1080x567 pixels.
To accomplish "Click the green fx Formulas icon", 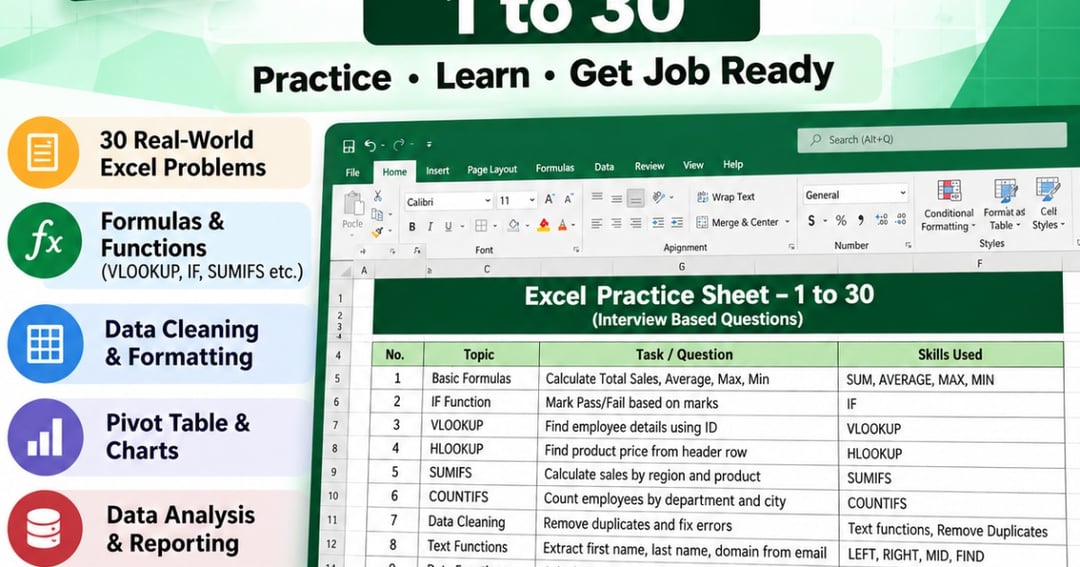I will 45,240.
